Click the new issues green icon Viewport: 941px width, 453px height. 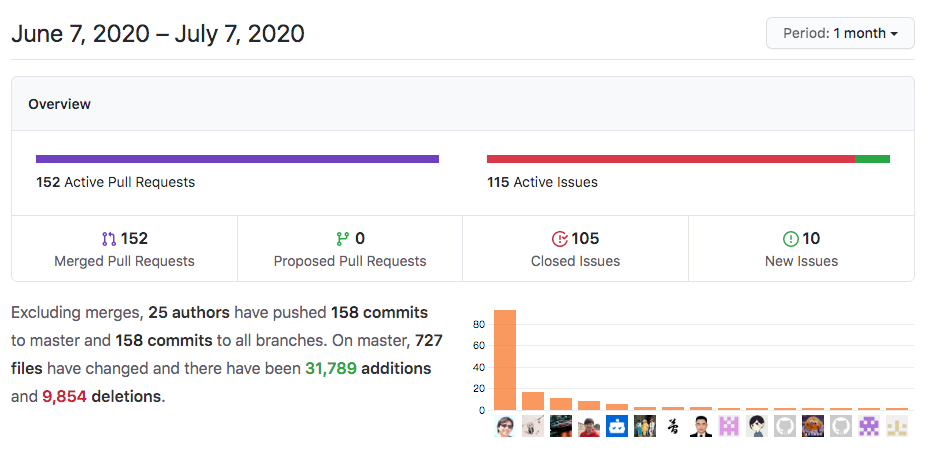(x=790, y=239)
